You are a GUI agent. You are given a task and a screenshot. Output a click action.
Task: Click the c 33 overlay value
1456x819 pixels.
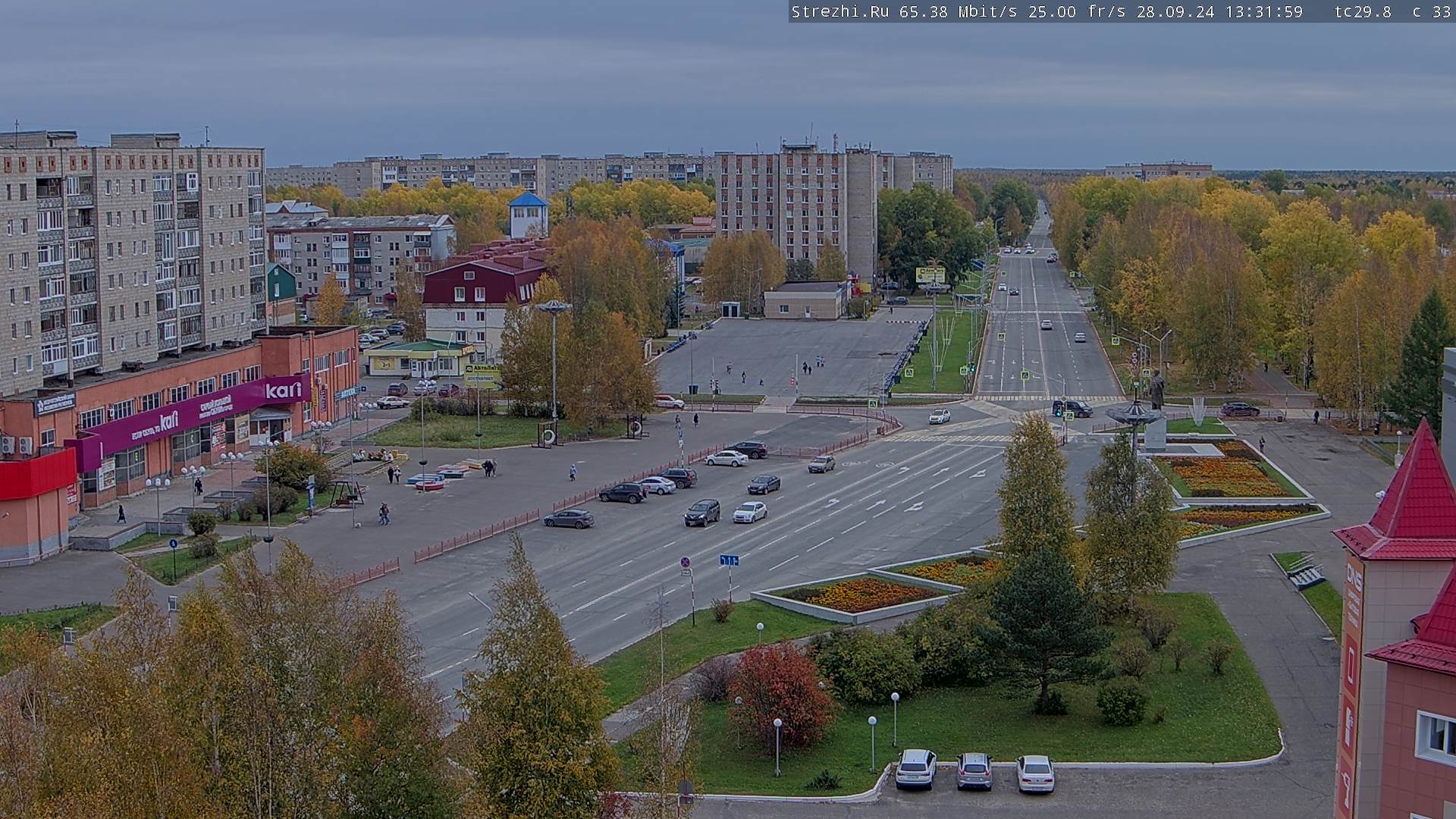[x=1430, y=11]
